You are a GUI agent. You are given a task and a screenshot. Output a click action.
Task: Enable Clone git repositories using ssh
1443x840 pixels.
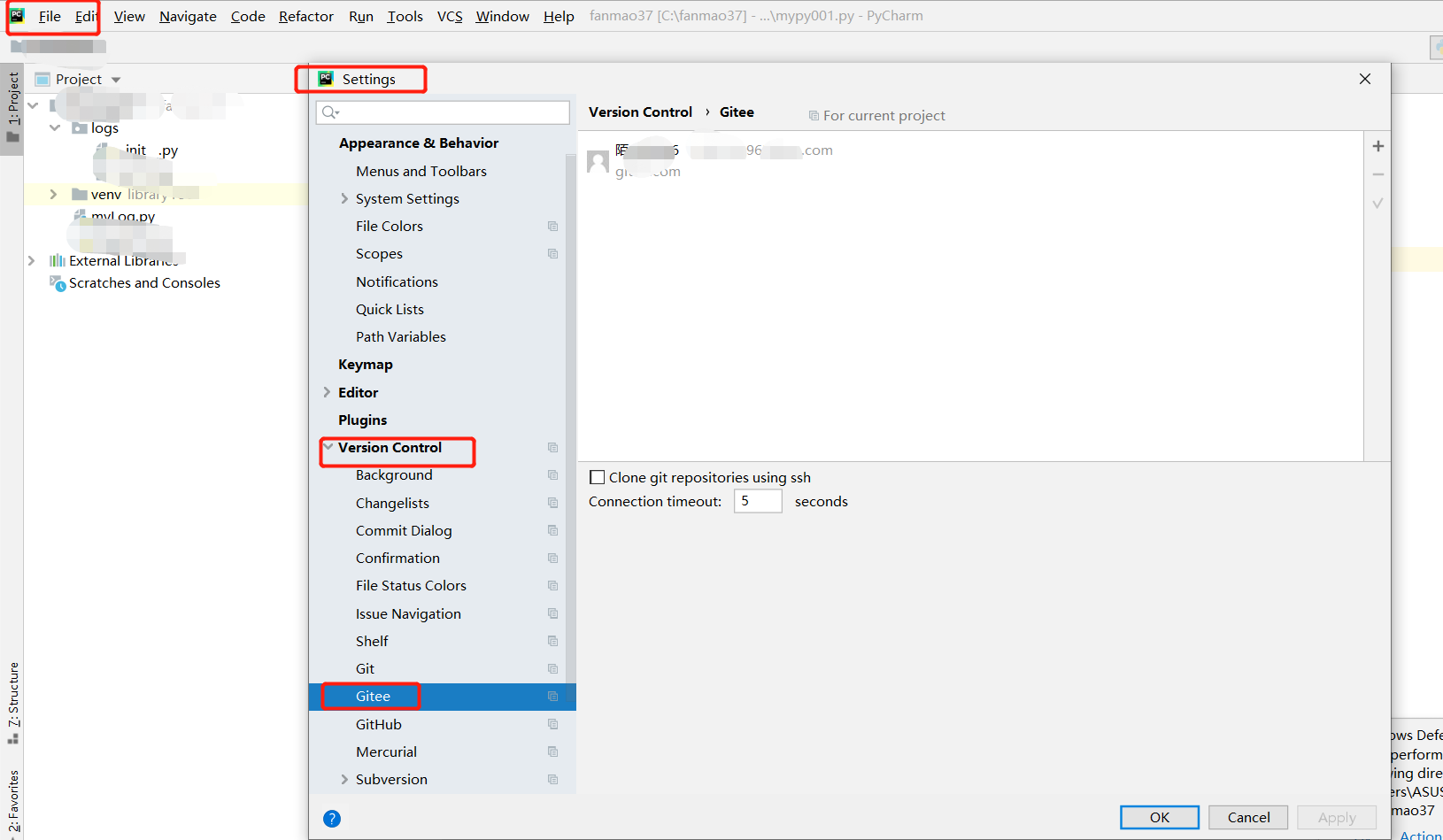click(598, 477)
